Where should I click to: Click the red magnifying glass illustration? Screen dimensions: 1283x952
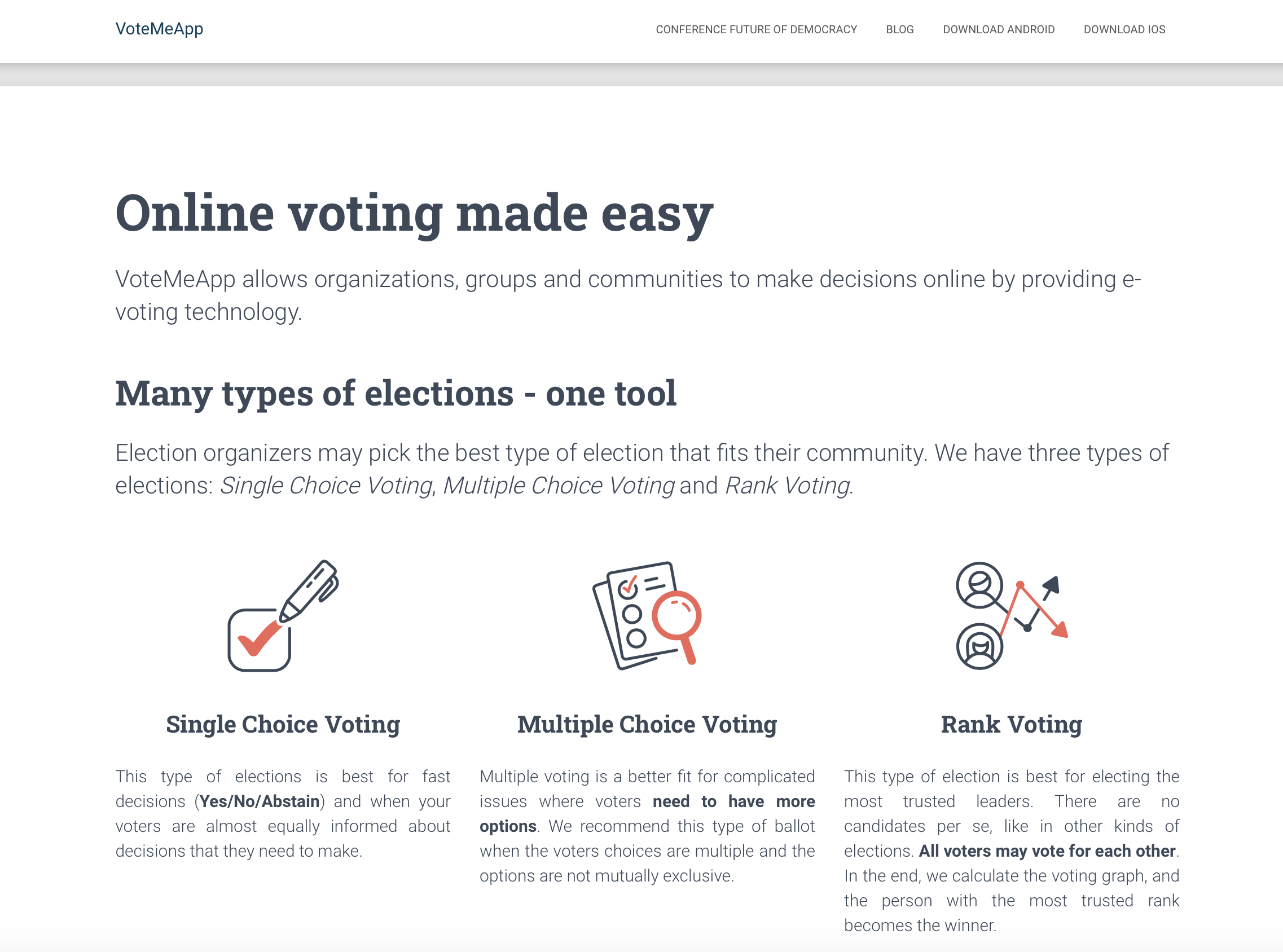pos(678,625)
